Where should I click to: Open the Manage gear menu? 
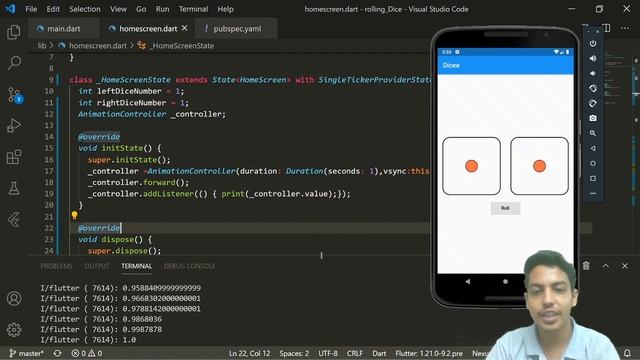pyautogui.click(x=14, y=329)
